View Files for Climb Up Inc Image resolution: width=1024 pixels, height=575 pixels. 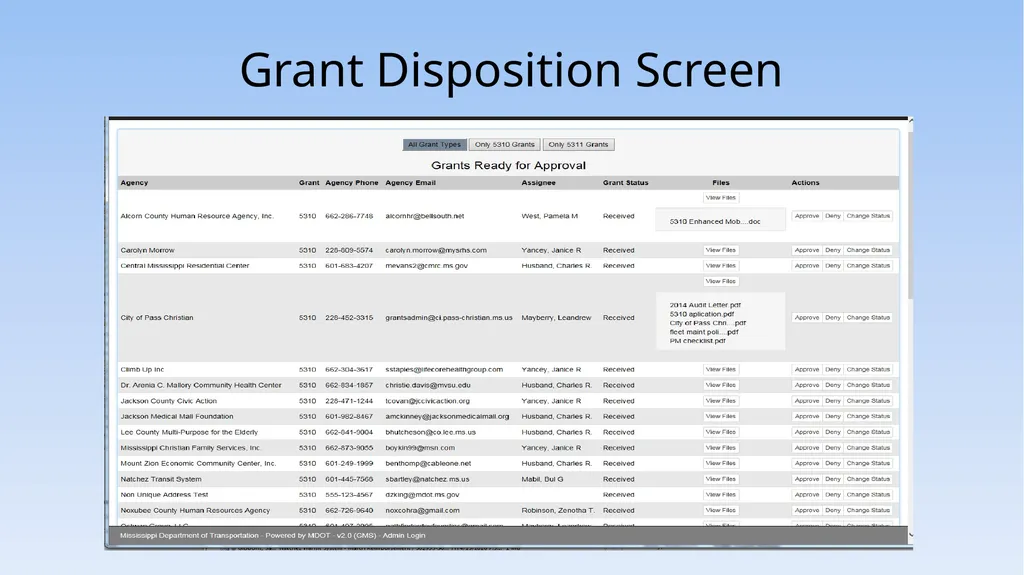(x=720, y=370)
